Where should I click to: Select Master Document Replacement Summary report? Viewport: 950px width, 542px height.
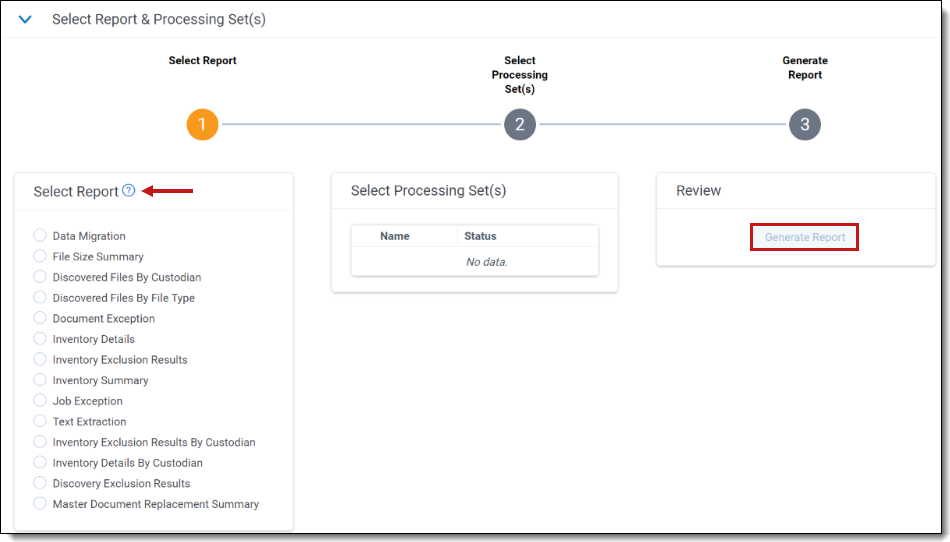pyautogui.click(x=40, y=504)
